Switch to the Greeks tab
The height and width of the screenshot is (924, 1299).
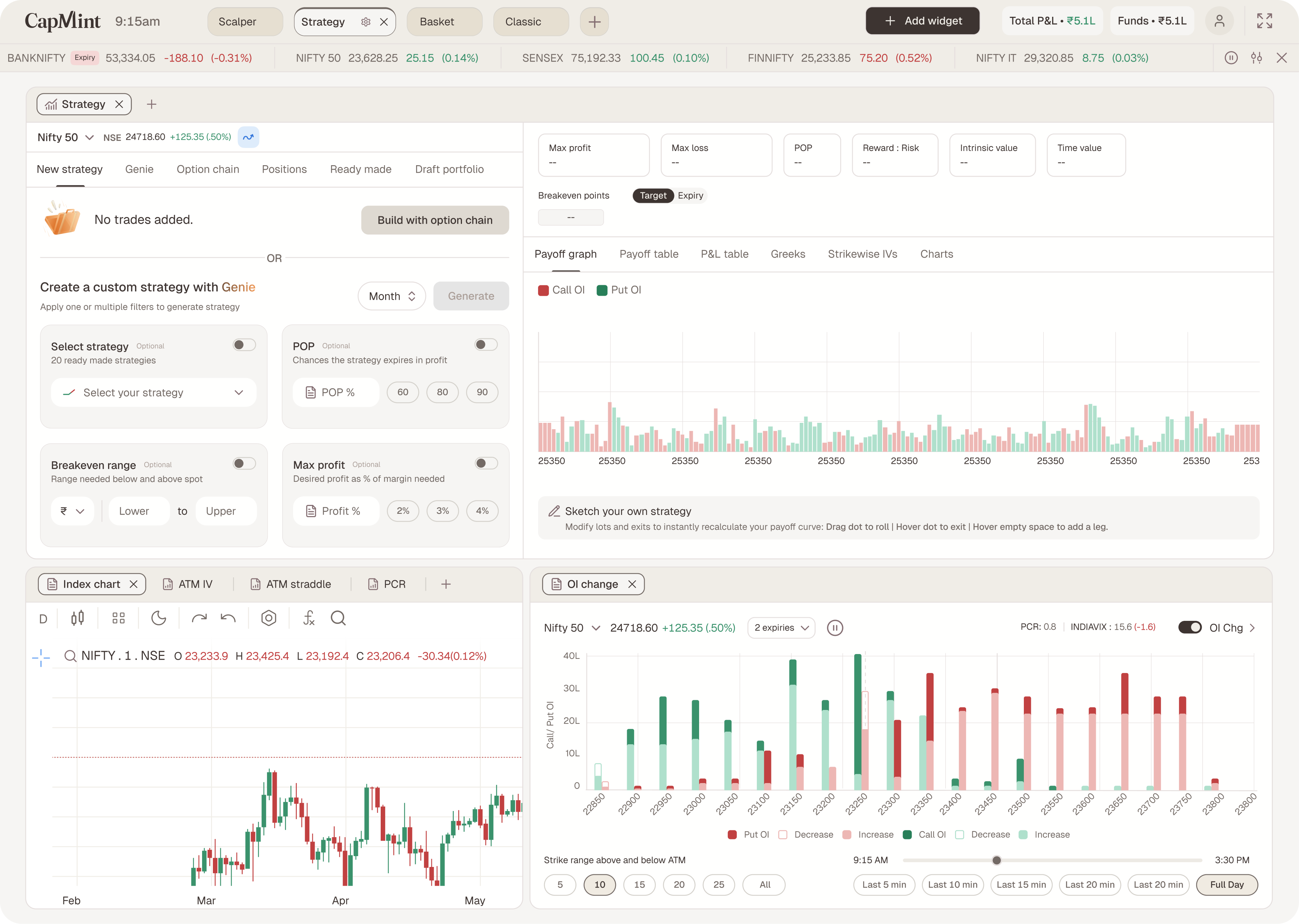[x=788, y=254]
